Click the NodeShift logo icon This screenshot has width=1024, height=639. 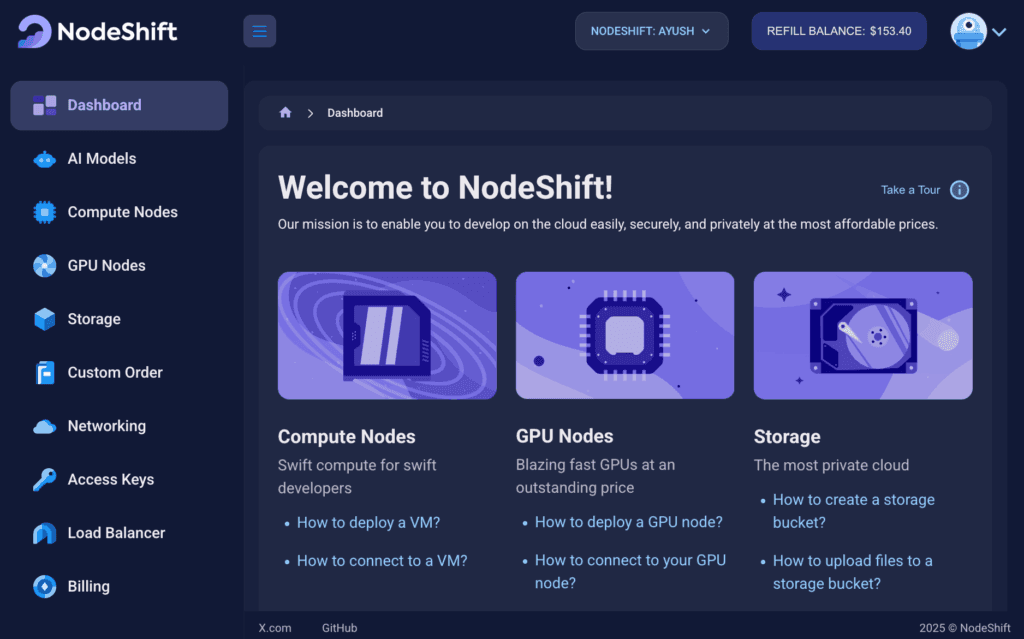coord(34,31)
